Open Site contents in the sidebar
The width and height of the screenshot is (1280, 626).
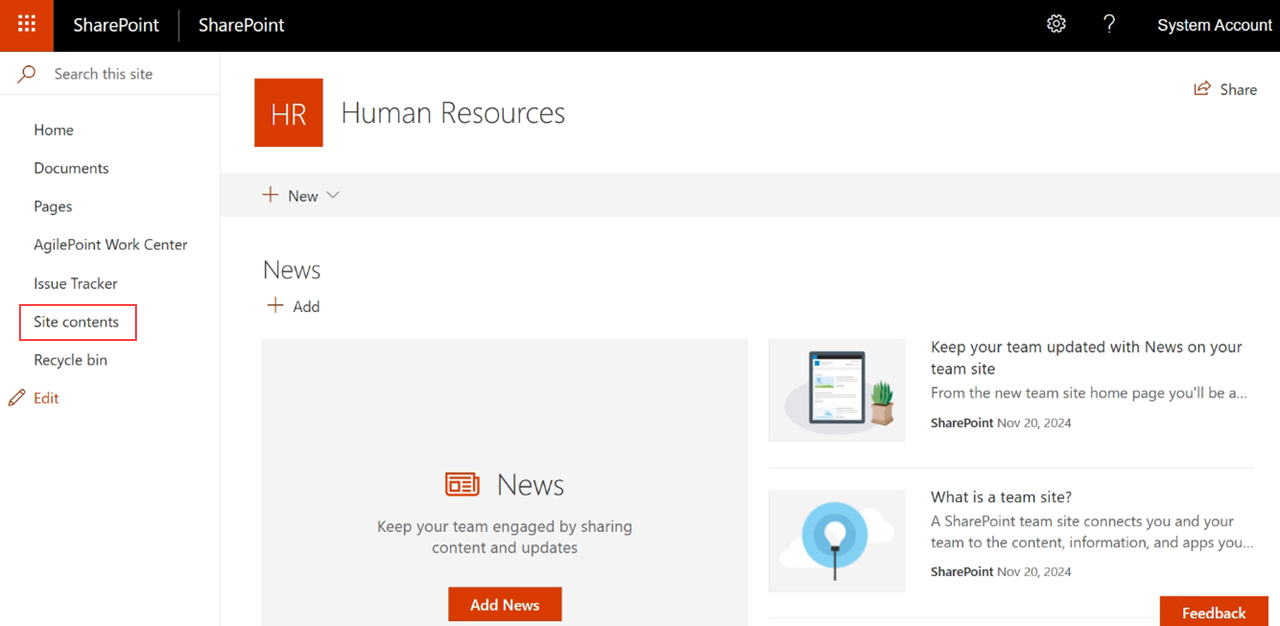(x=76, y=322)
